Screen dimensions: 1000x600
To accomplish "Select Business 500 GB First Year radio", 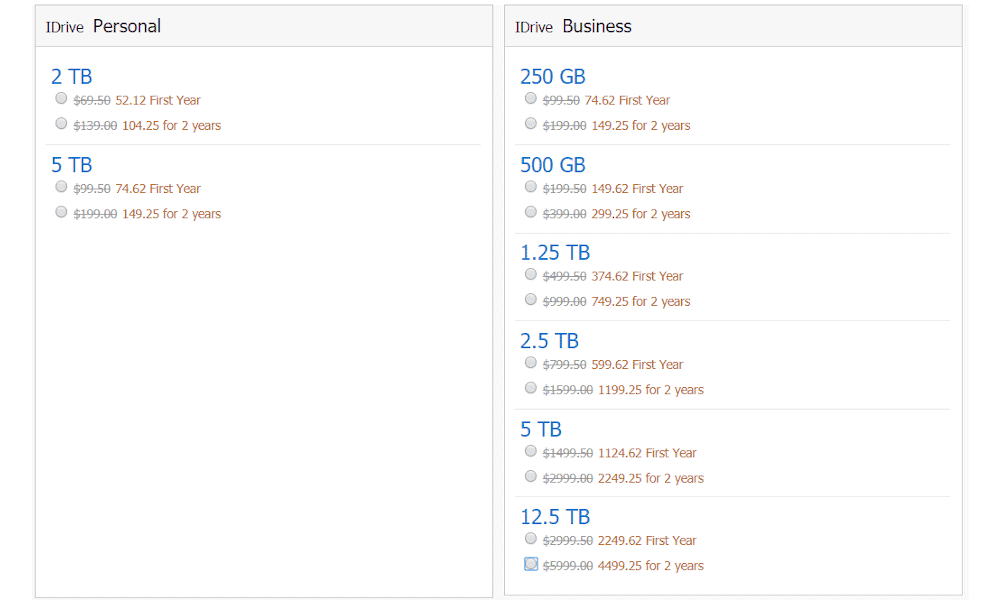I will pos(531,186).
